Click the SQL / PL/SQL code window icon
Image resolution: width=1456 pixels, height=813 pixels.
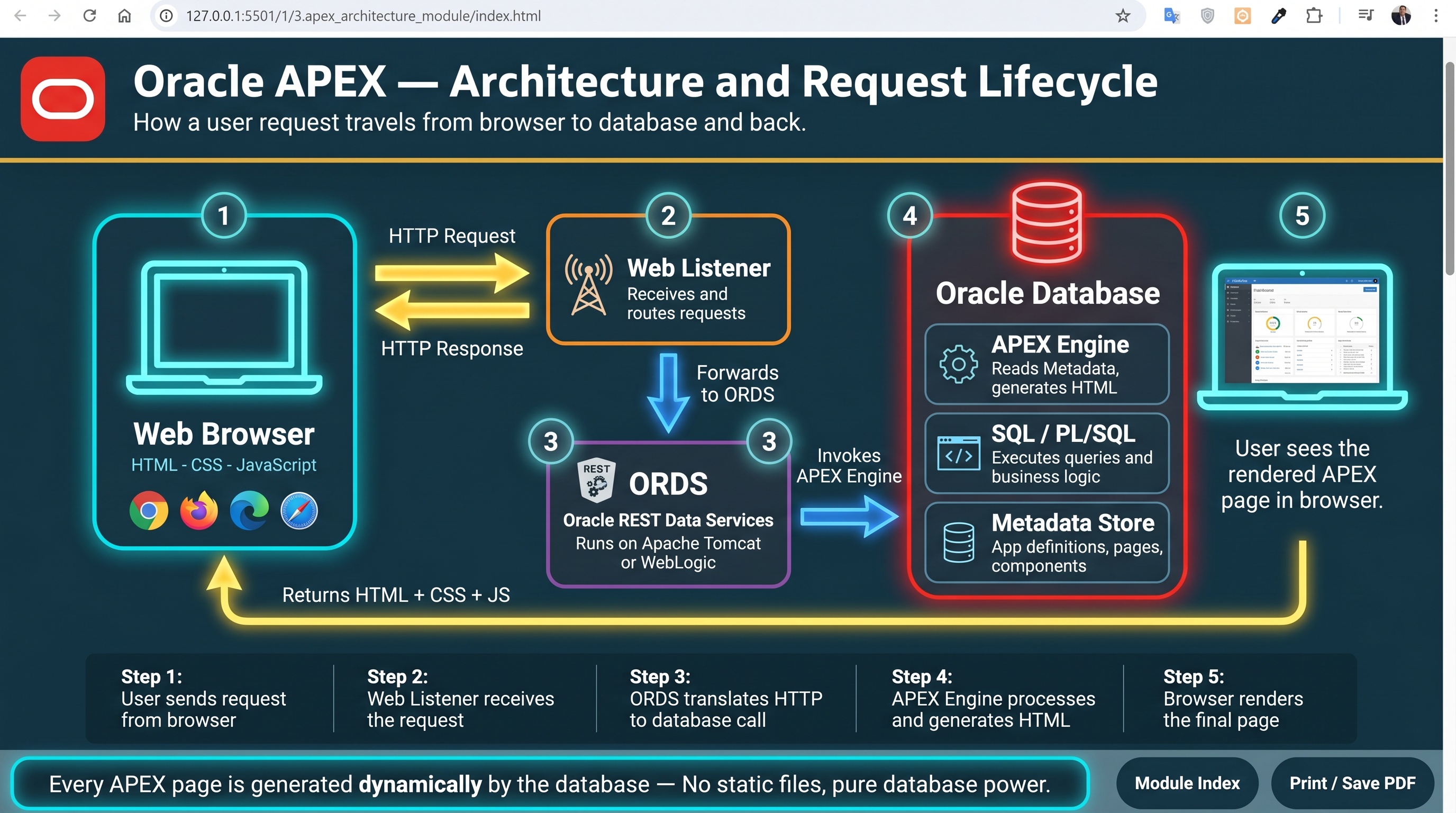(x=959, y=454)
